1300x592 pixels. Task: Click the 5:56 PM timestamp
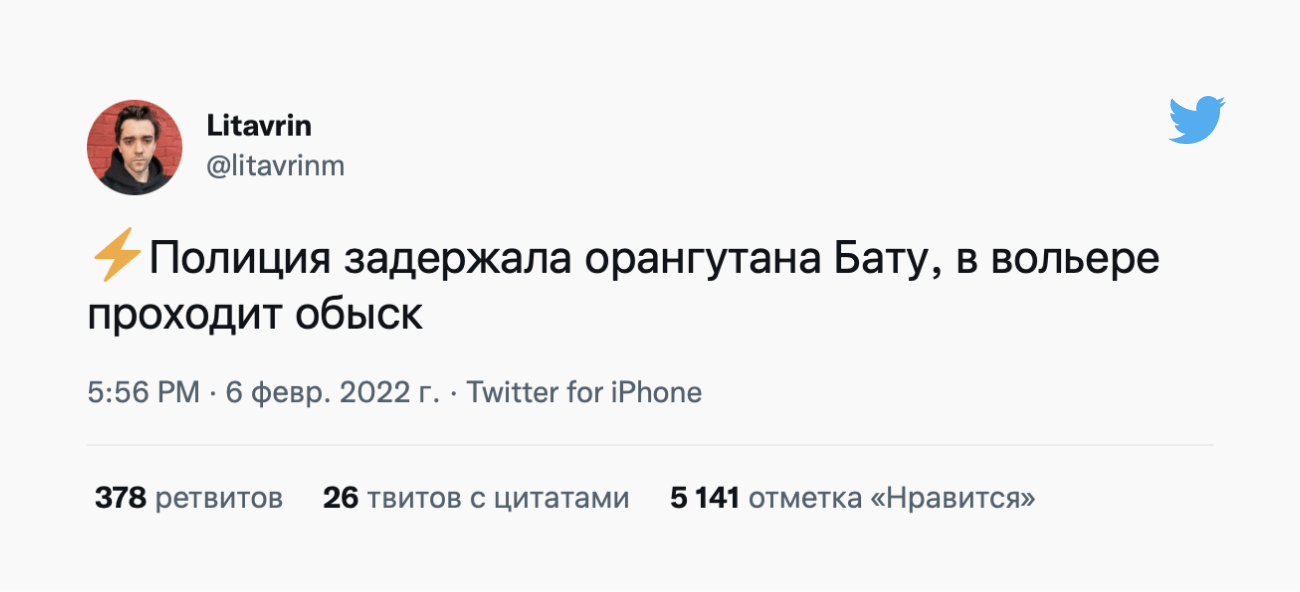click(x=144, y=393)
